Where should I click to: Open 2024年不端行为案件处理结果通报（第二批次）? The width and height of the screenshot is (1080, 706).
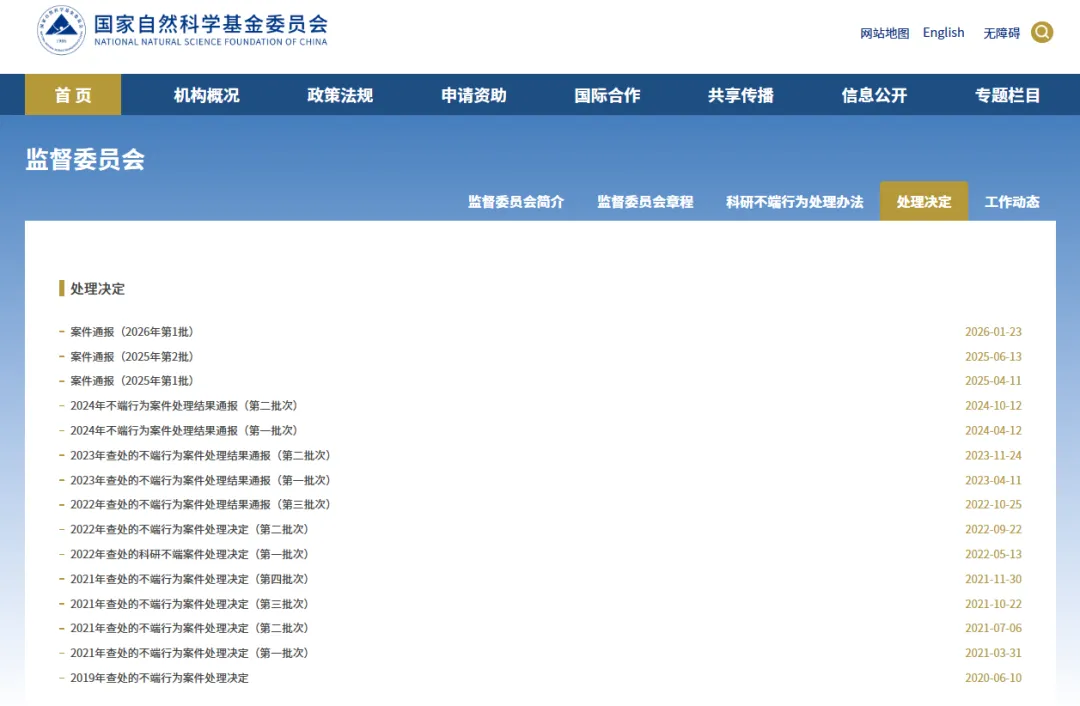184,406
